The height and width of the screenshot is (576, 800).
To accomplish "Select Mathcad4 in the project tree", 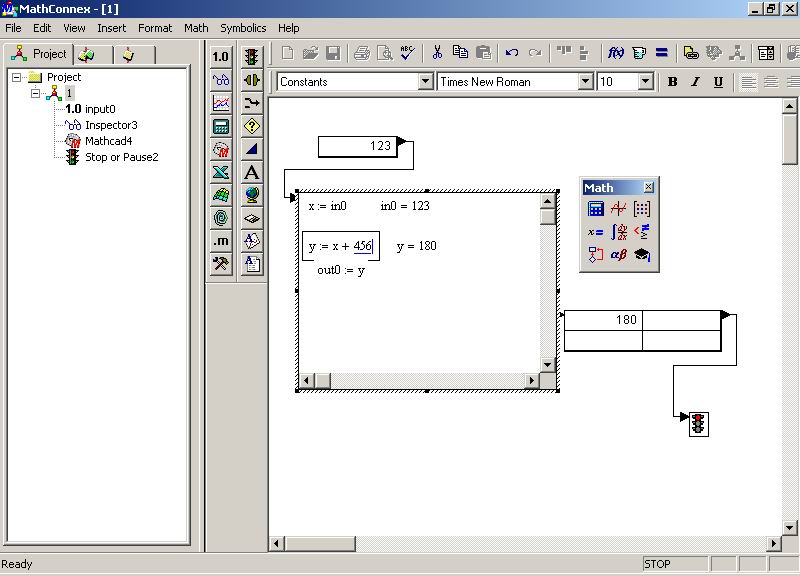I will point(98,141).
